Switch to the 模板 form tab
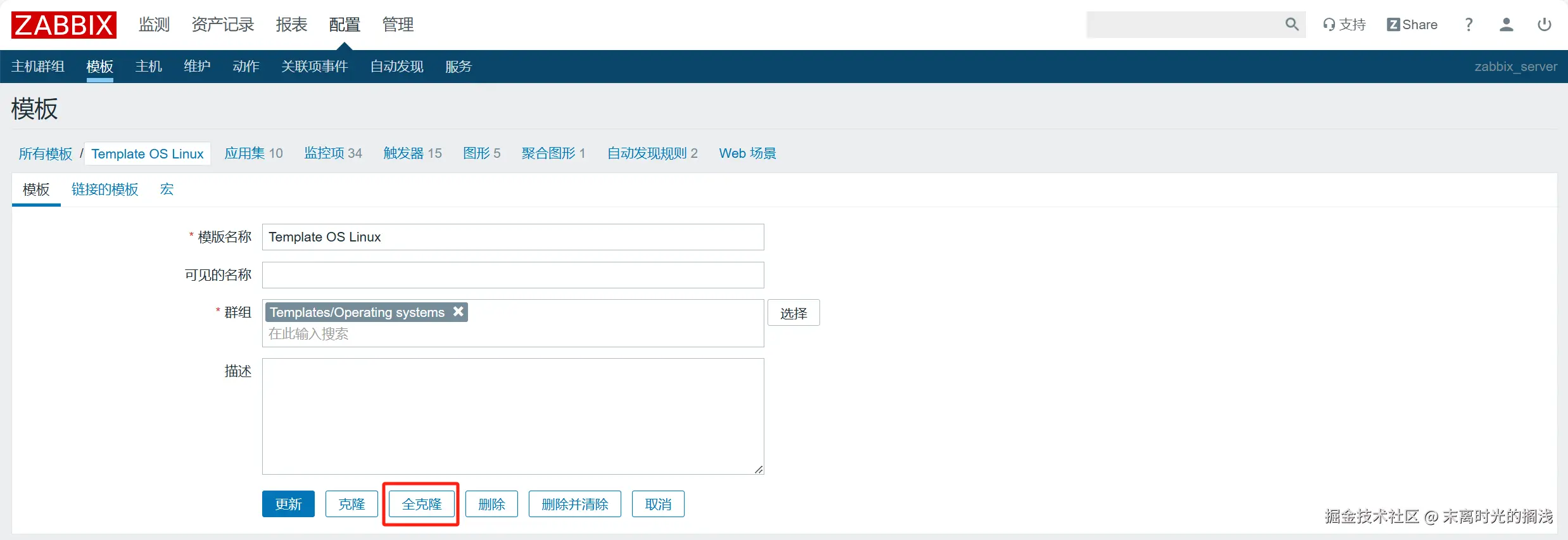Screen dimensions: 1568x540 36,190
